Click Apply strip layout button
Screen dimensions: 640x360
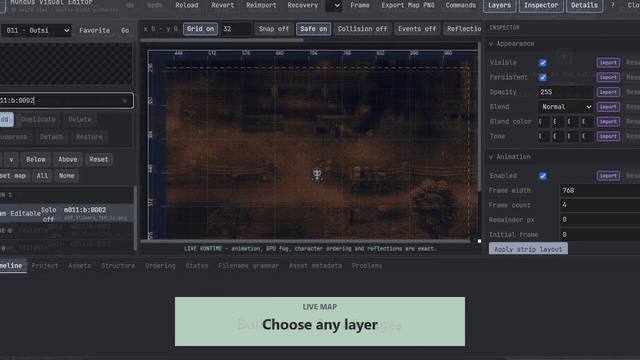[x=528, y=249]
